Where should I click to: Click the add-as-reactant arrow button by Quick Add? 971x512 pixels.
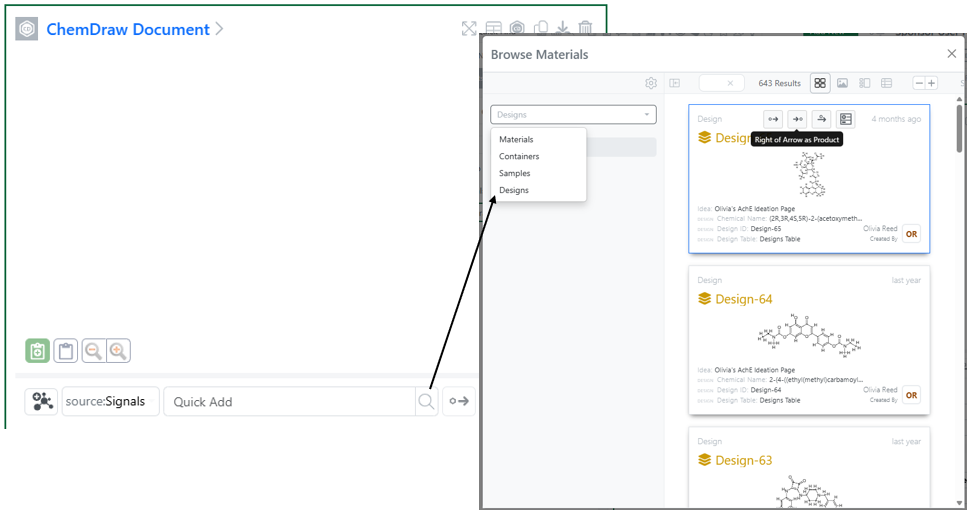[459, 401]
